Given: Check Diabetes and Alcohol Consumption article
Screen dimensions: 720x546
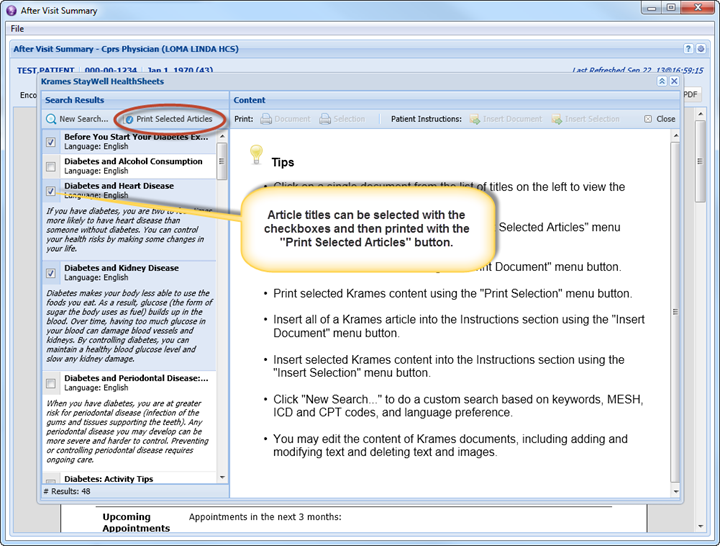Looking at the screenshot, I should [51, 166].
